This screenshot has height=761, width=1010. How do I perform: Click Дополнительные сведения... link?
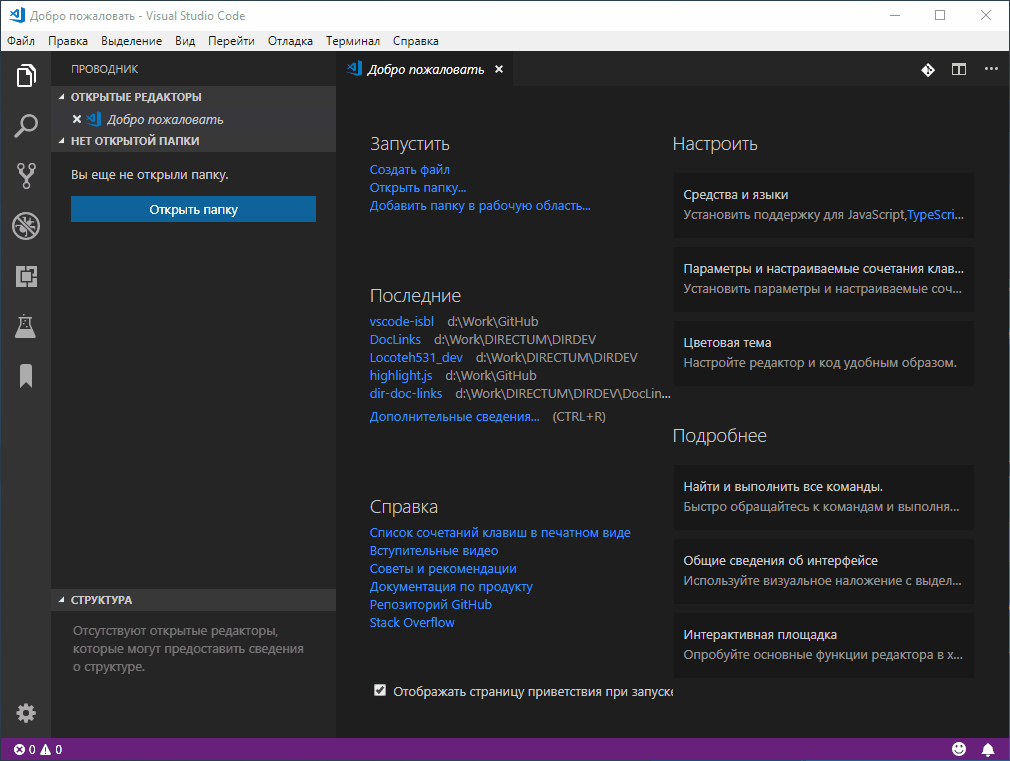pos(455,417)
